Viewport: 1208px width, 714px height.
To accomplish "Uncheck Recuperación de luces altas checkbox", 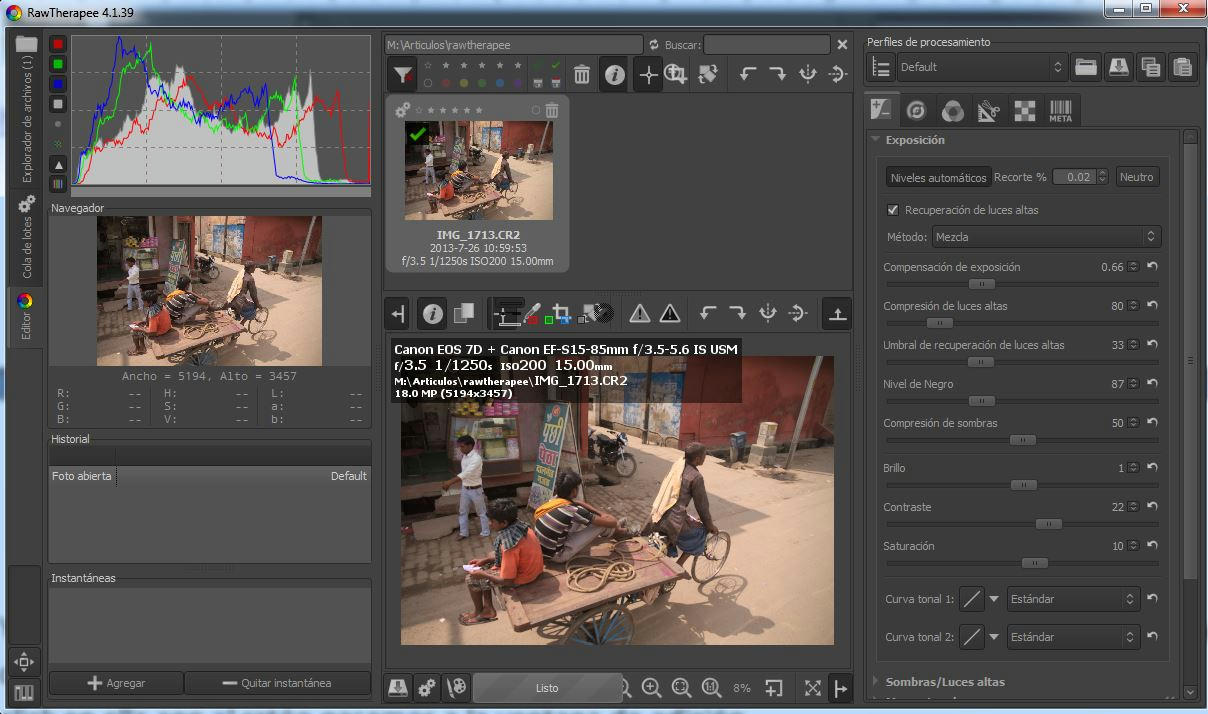I will tap(893, 210).
